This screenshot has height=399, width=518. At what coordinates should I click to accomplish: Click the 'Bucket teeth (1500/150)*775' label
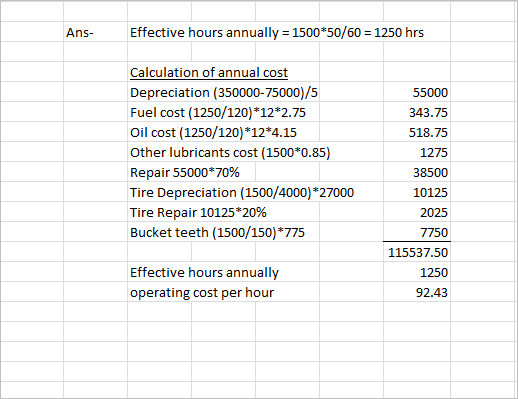[217, 232]
